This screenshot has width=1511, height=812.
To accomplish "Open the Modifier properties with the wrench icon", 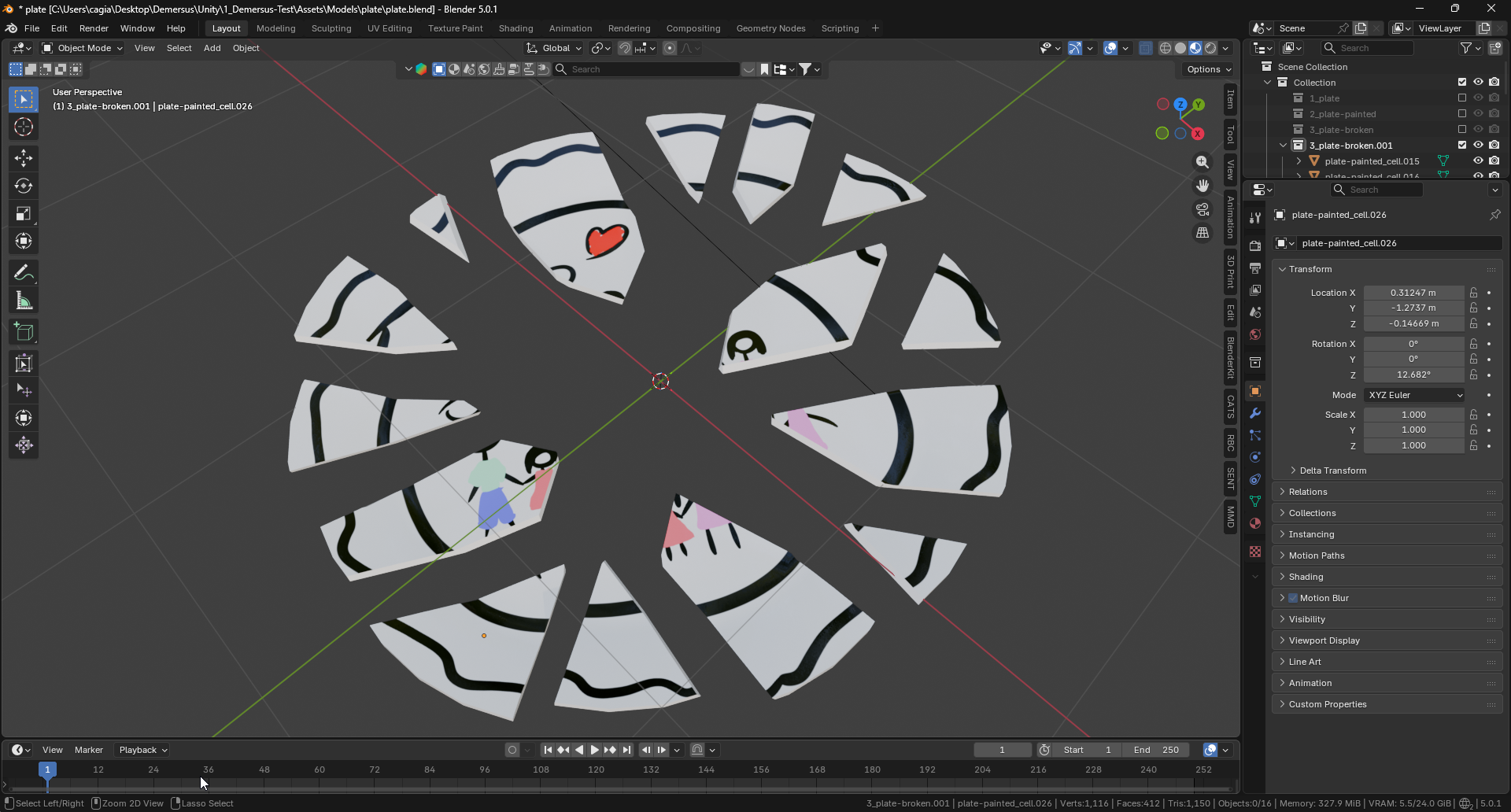I will [x=1255, y=413].
